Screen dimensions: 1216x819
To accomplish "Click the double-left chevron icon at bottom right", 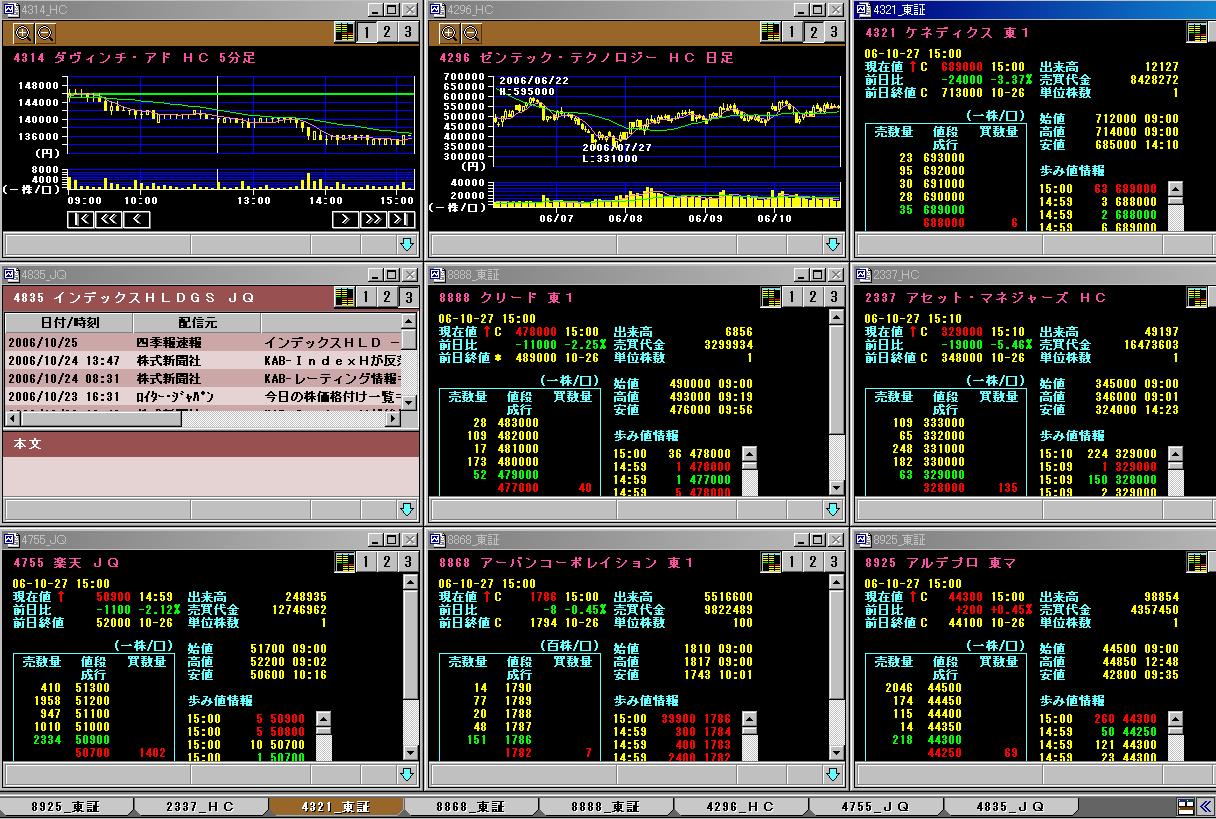I will 1206,806.
